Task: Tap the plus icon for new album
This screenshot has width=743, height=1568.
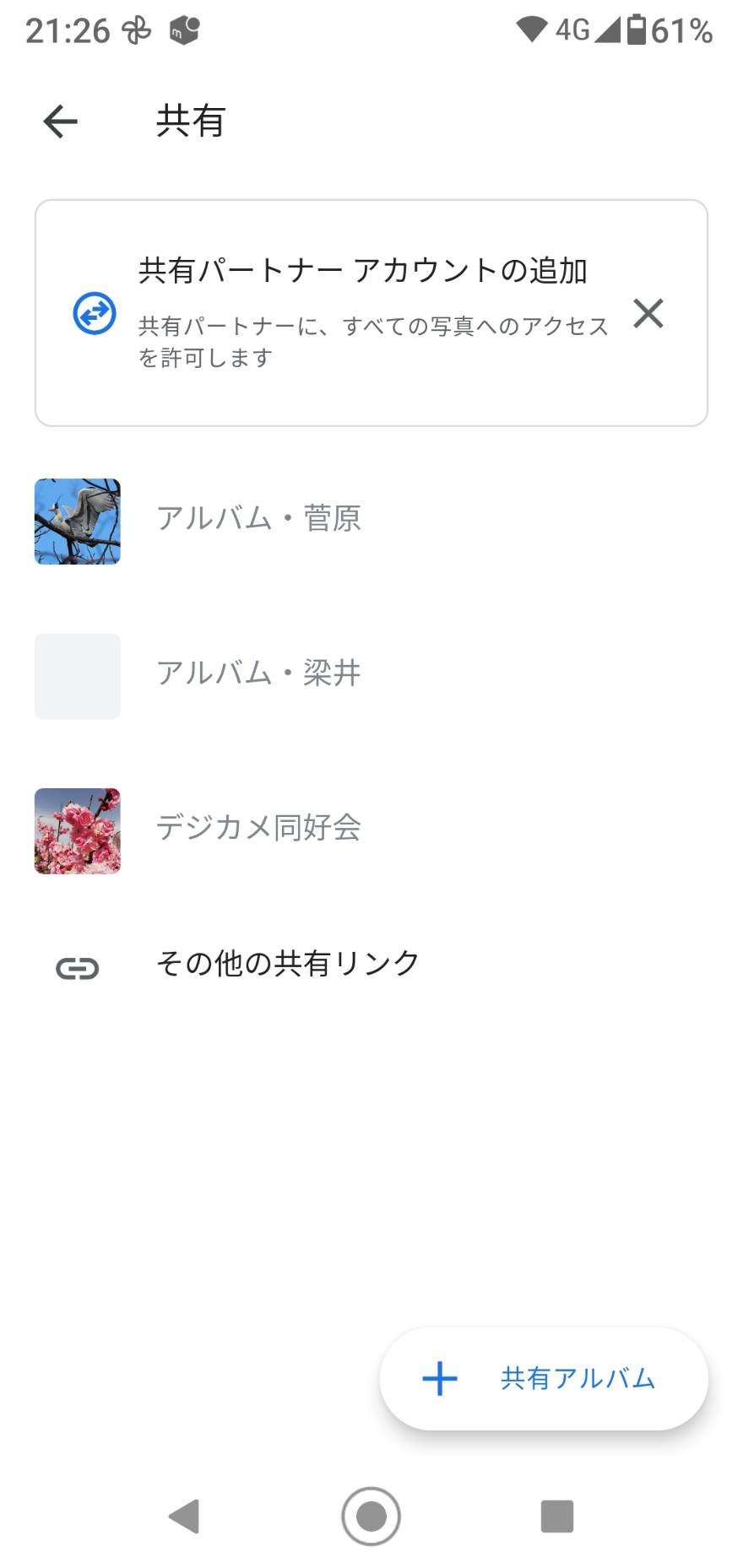Action: (x=440, y=1378)
